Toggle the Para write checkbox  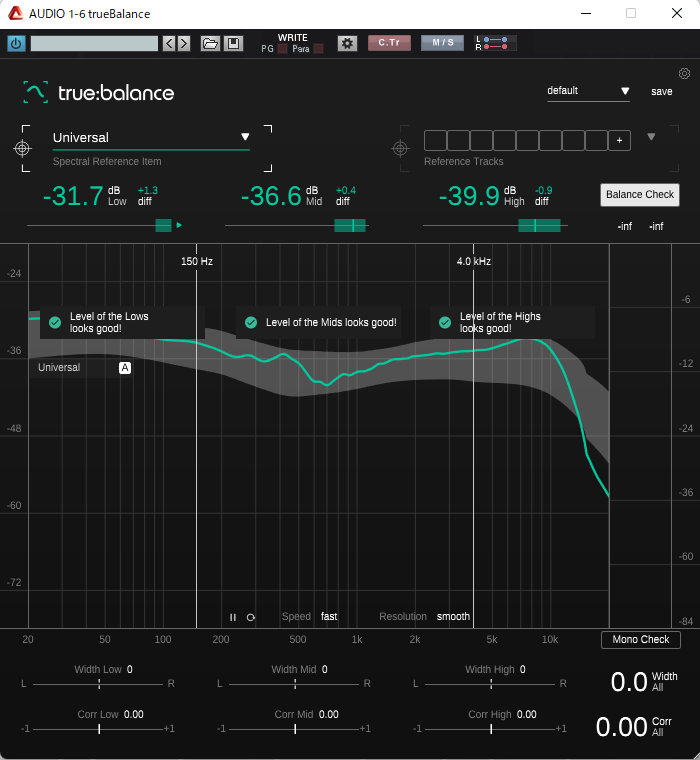318,48
